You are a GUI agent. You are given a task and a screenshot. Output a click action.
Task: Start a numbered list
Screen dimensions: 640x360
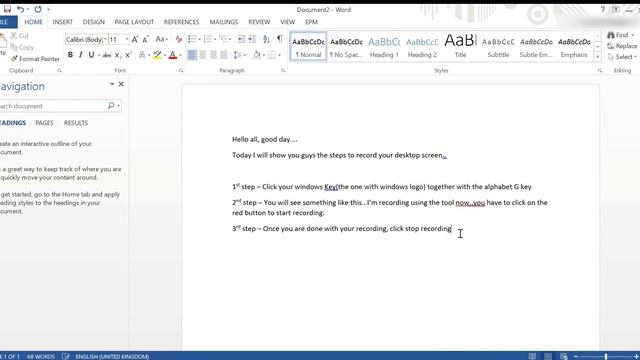click(x=208, y=39)
